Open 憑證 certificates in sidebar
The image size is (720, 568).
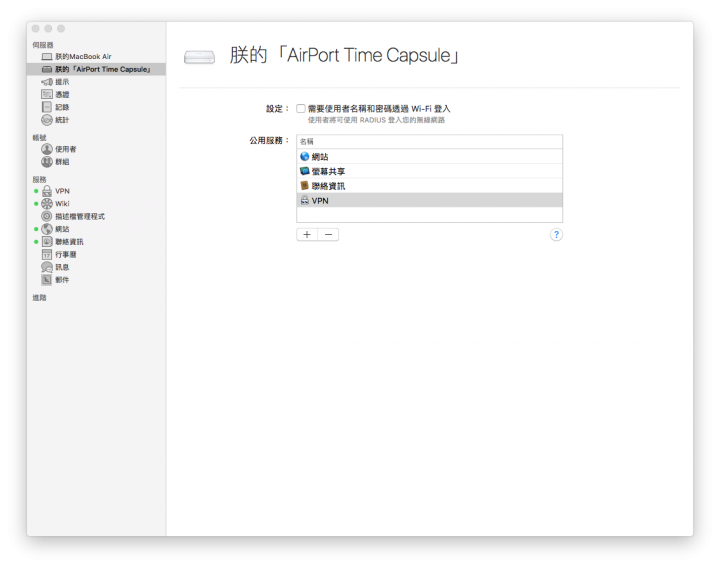55,95
